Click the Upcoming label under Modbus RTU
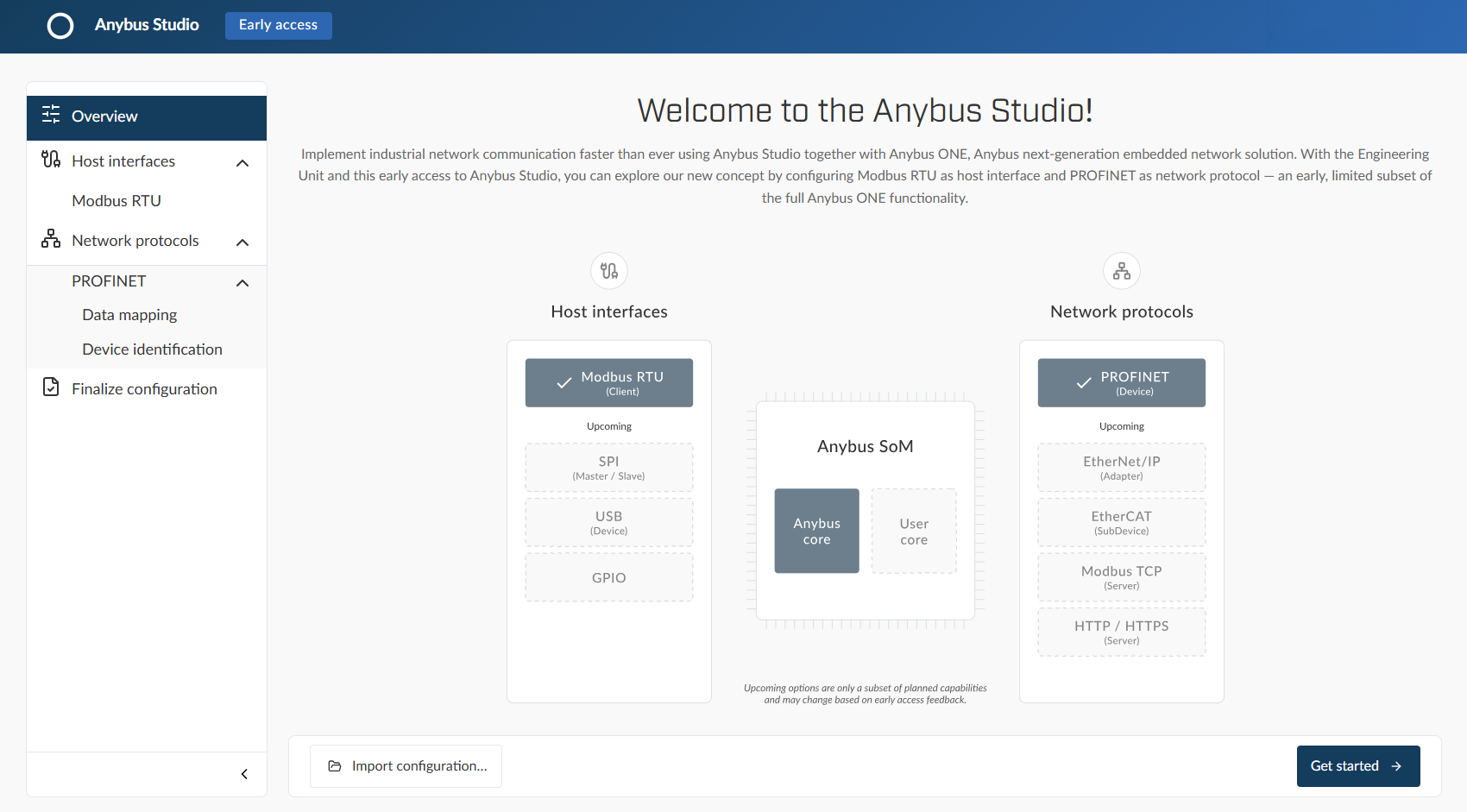 (609, 426)
